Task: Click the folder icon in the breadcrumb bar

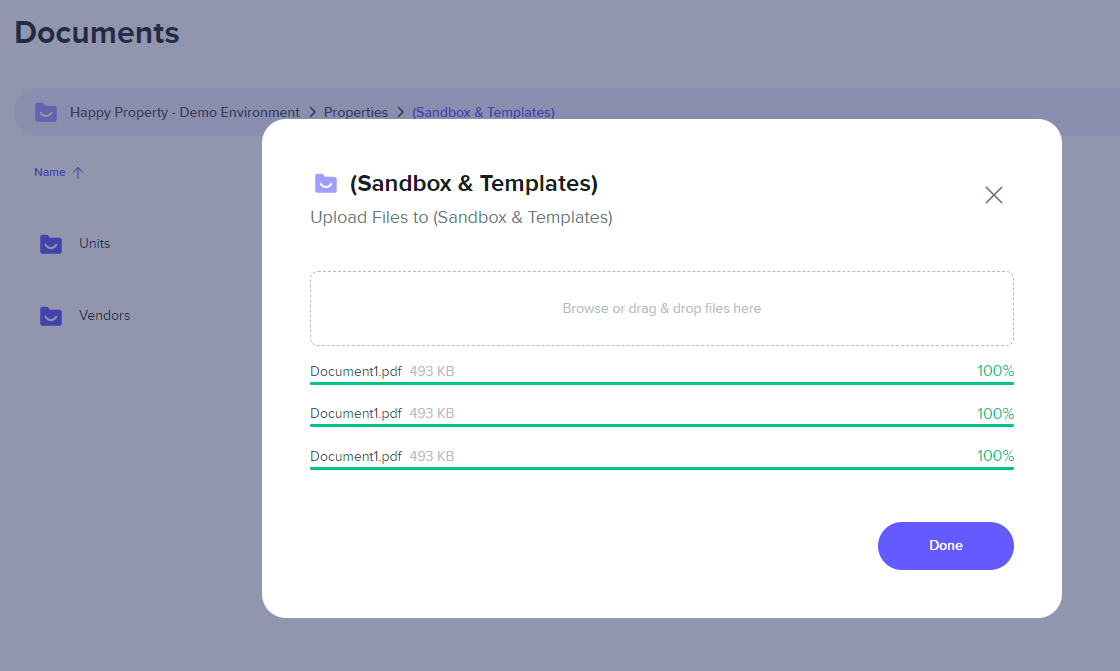Action: [46, 112]
